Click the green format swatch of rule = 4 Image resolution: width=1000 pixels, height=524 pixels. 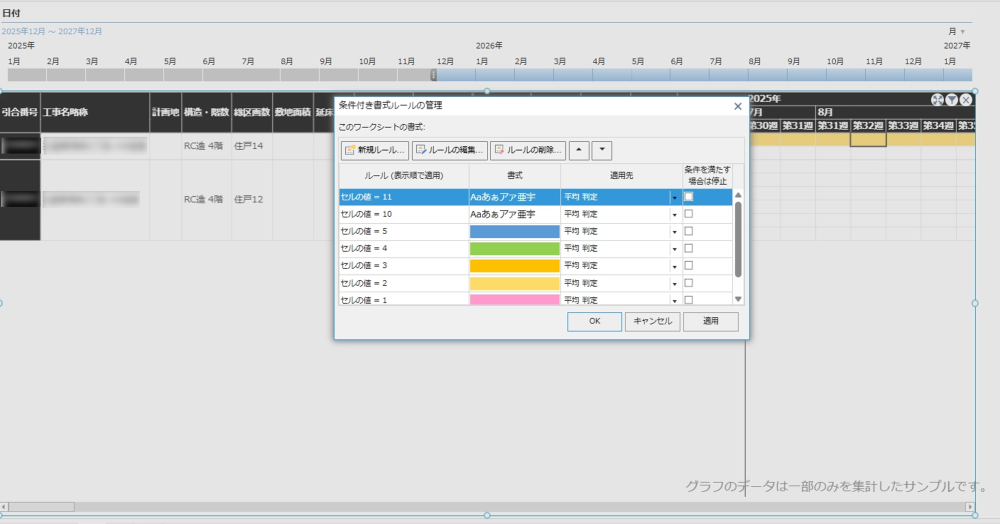(515, 249)
